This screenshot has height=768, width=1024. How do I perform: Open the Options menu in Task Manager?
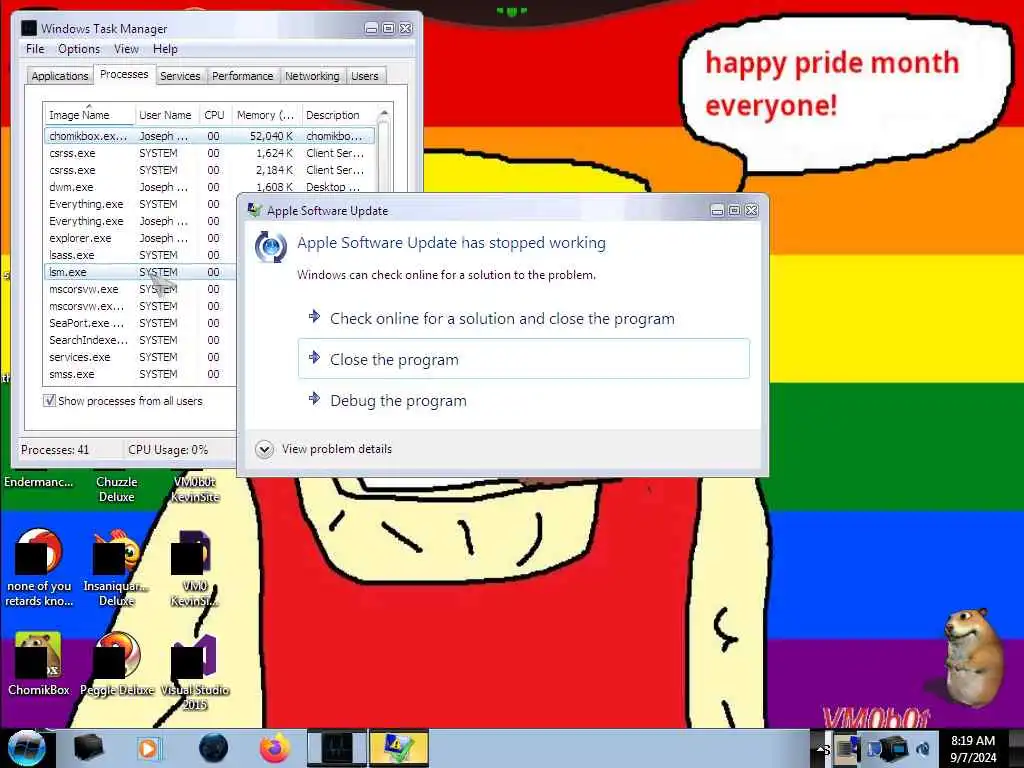click(79, 49)
